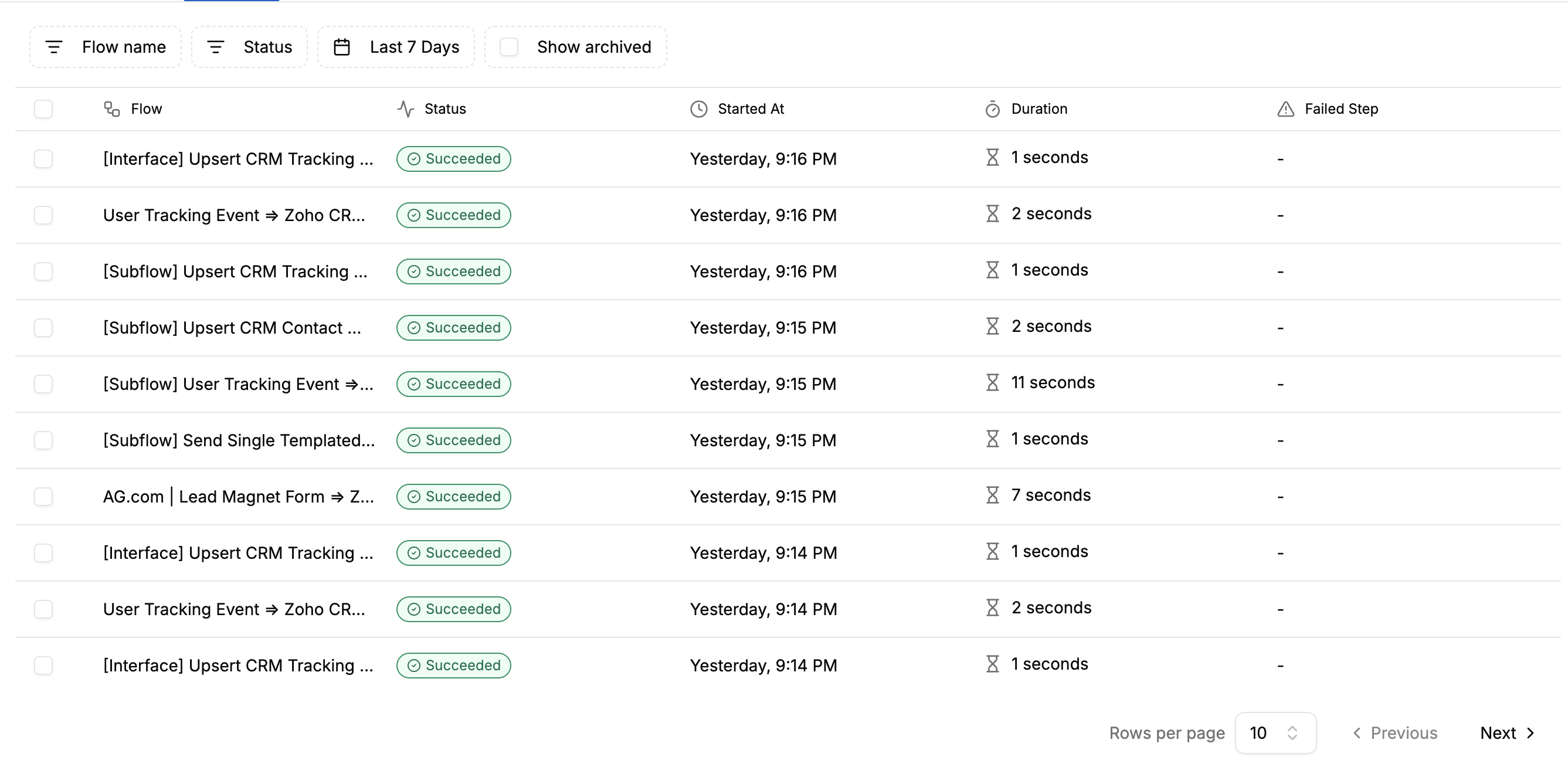
Task: Open the Rows per page dropdown
Action: 1275,733
